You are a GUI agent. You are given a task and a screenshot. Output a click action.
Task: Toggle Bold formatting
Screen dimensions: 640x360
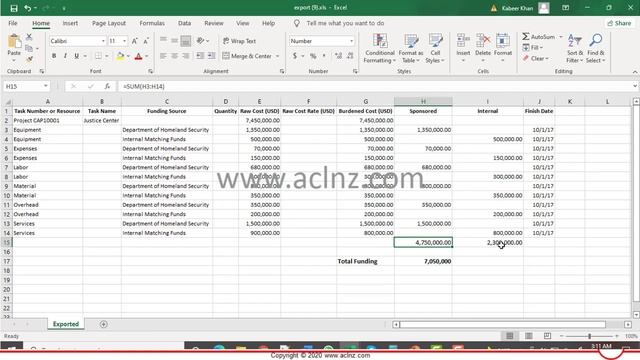pos(54,56)
